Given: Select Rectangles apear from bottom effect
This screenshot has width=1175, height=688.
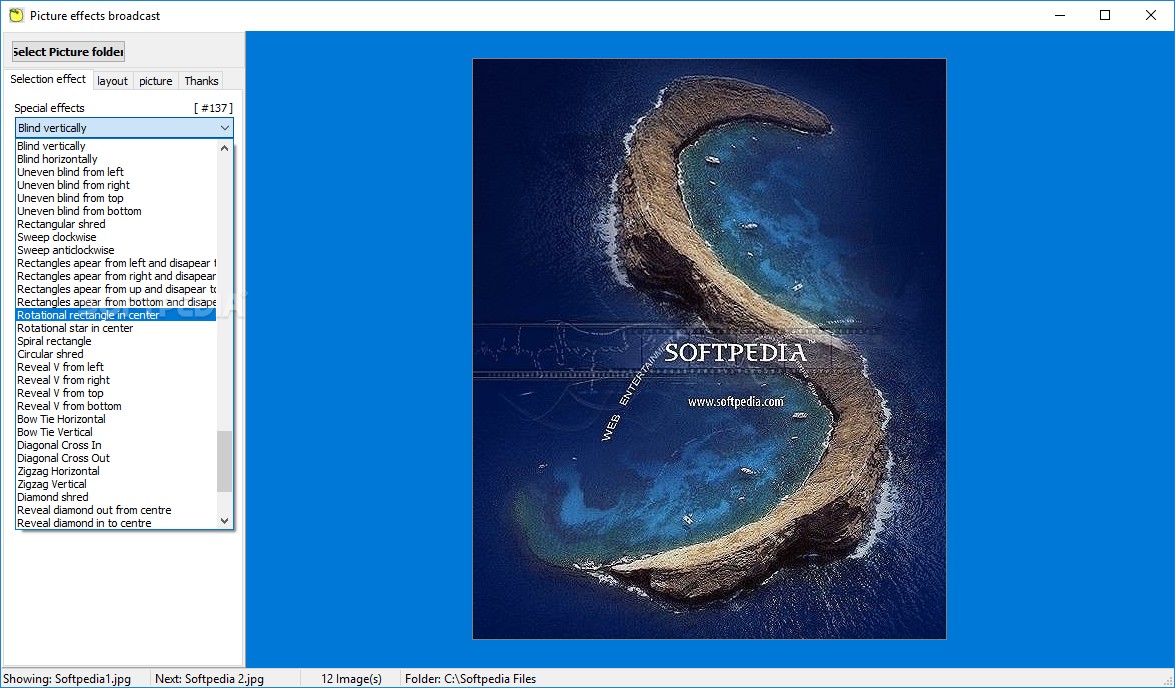Looking at the screenshot, I should tap(116, 302).
